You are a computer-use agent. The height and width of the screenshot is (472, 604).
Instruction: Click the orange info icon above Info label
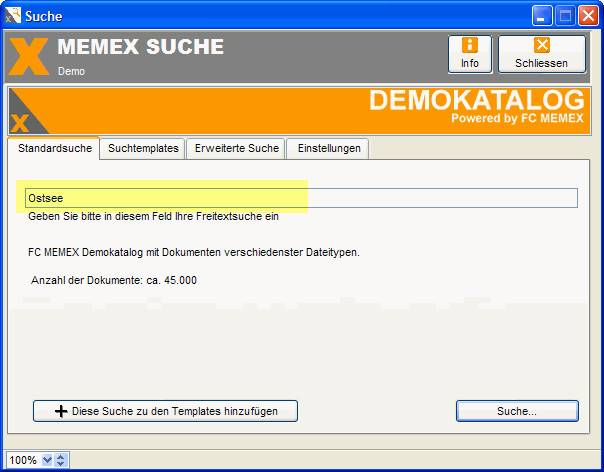tap(470, 45)
